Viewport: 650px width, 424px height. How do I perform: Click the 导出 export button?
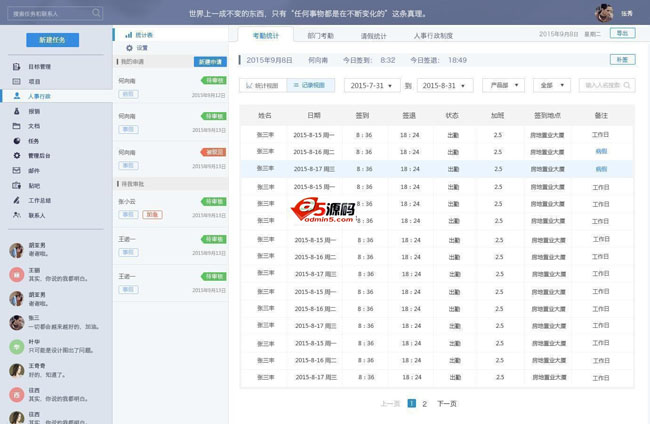point(622,33)
